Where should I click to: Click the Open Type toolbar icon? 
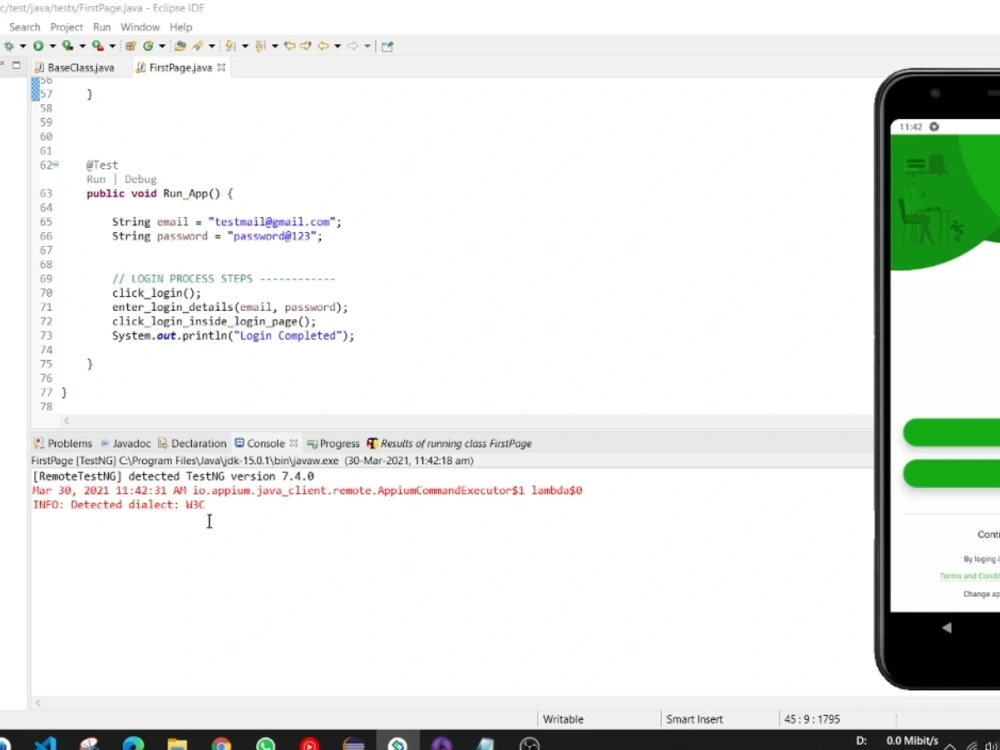180,46
